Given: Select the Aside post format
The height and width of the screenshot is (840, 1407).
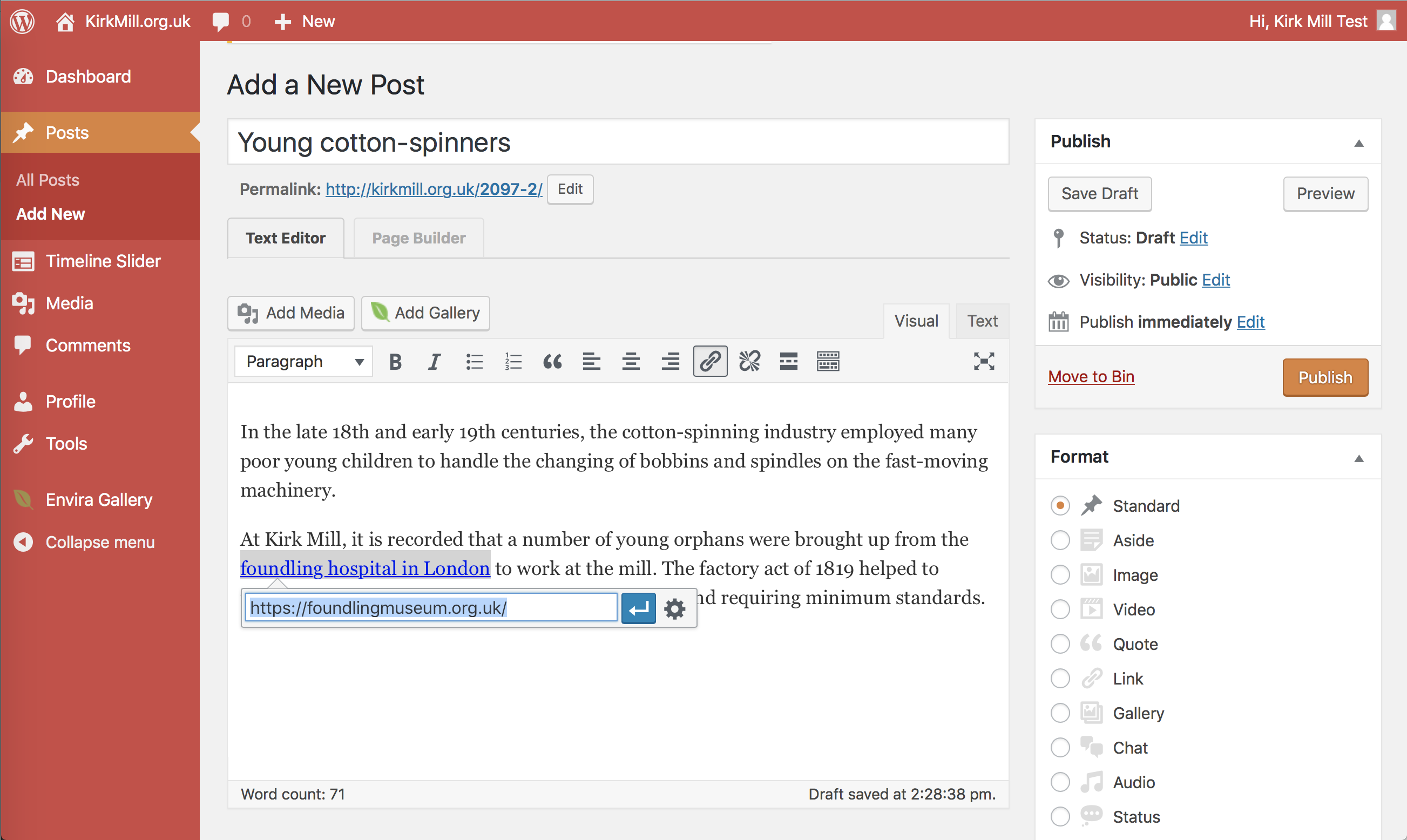Looking at the screenshot, I should [1060, 540].
